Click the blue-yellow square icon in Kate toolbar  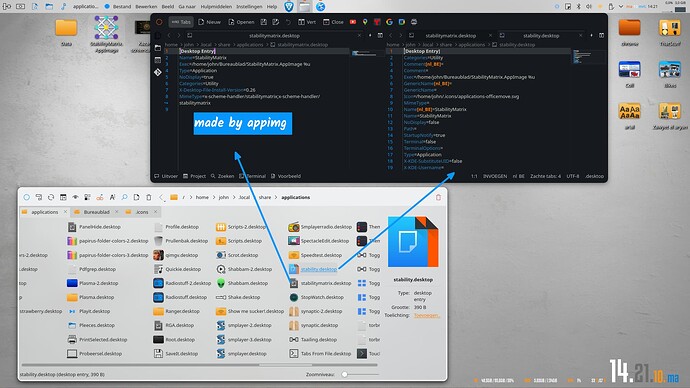tap(401, 22)
